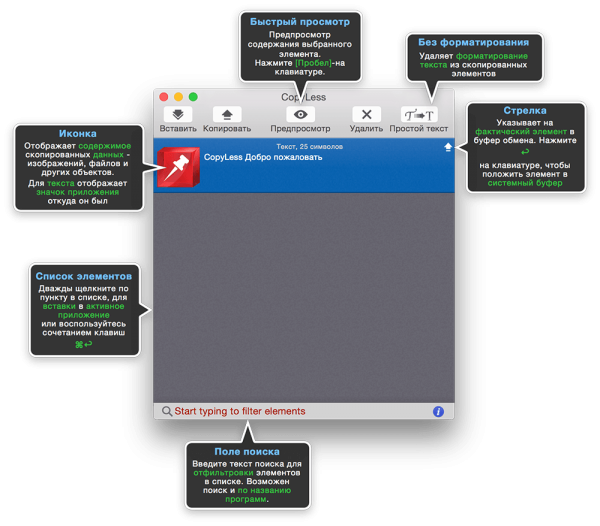Click the search magnifier icon
600x526 pixels.
click(167, 411)
